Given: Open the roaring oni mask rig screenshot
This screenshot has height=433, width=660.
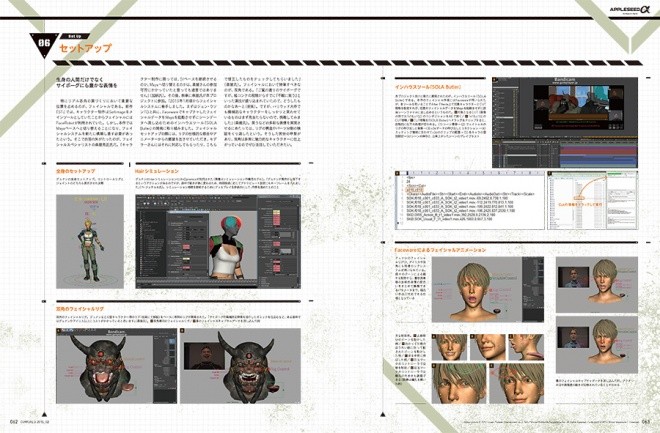Looking at the screenshot, I should coord(117,366).
